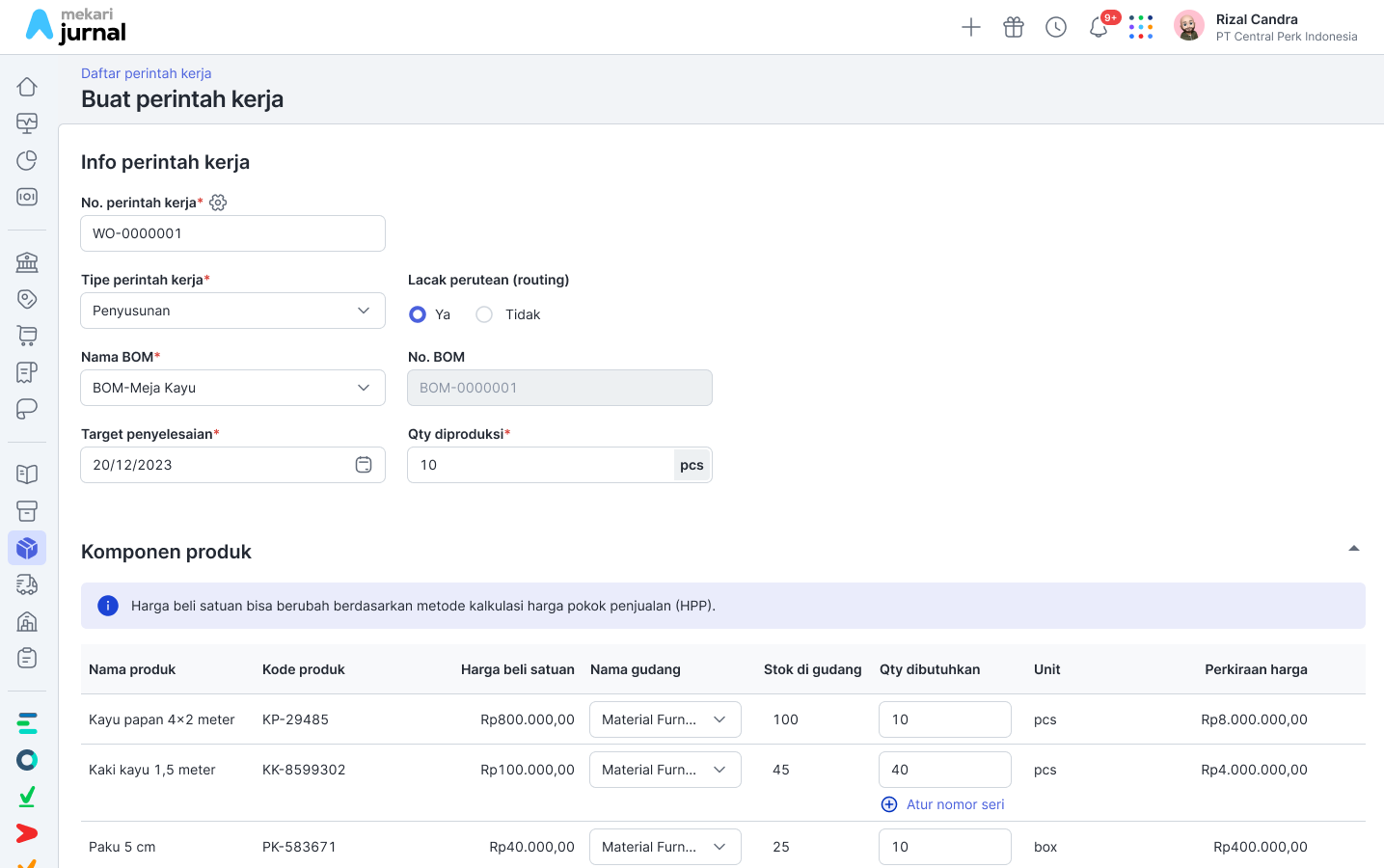
Task: Open the colorful app launcher grid
Action: [x=1141, y=27]
